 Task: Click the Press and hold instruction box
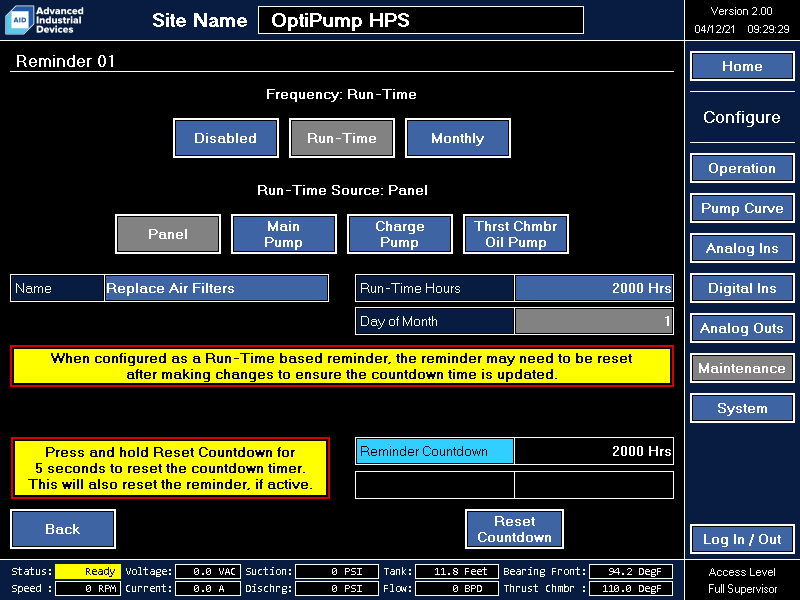pyautogui.click(x=170, y=468)
